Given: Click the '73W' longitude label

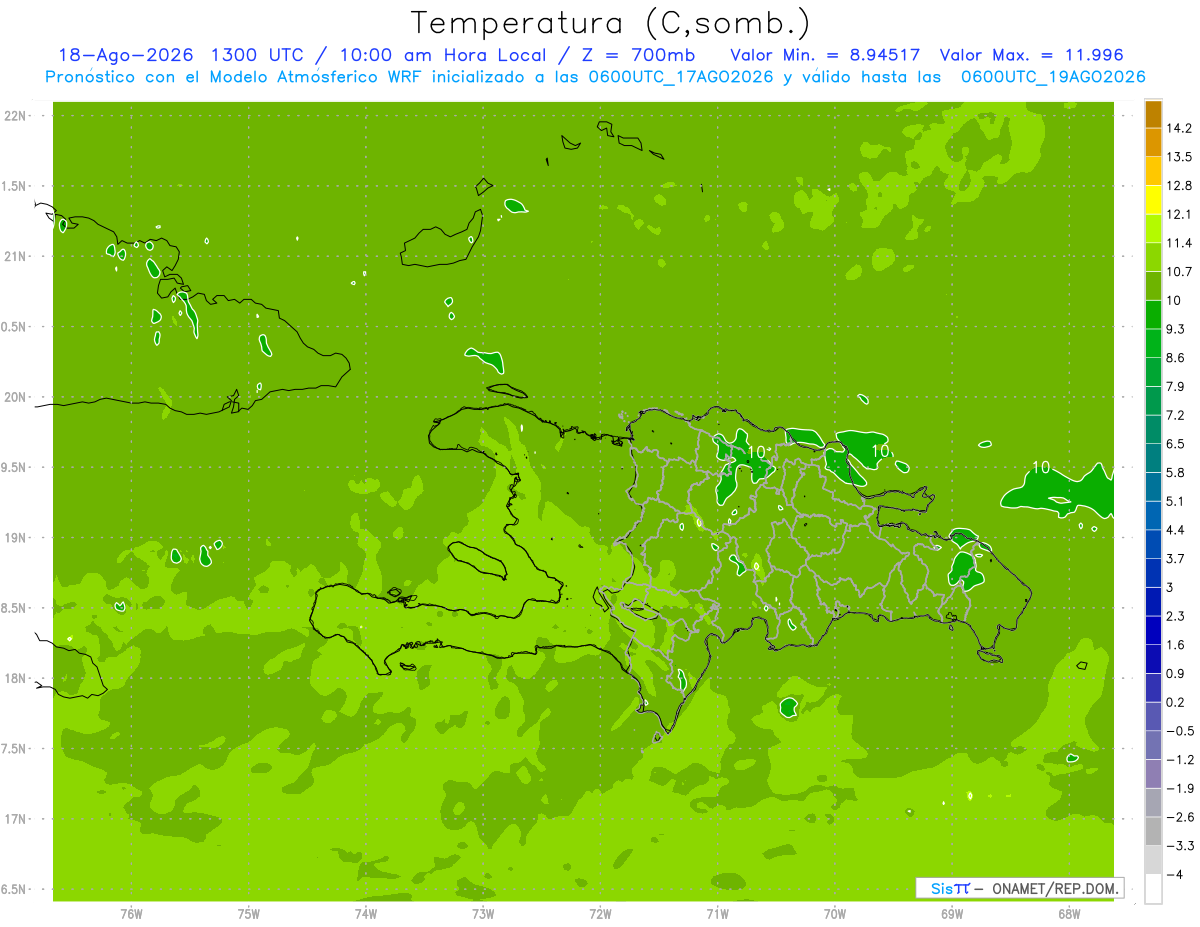Looking at the screenshot, I should coord(483,913).
